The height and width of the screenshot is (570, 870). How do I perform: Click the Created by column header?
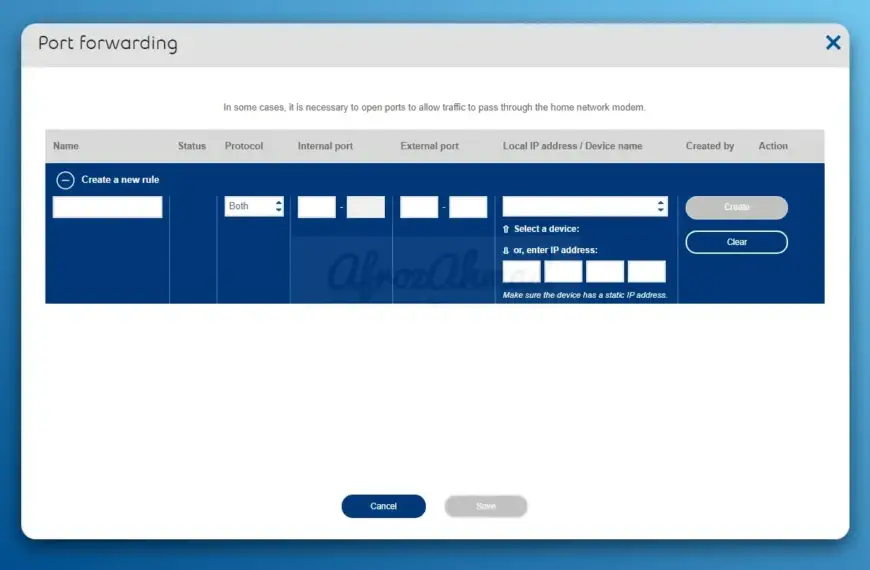[x=710, y=146]
